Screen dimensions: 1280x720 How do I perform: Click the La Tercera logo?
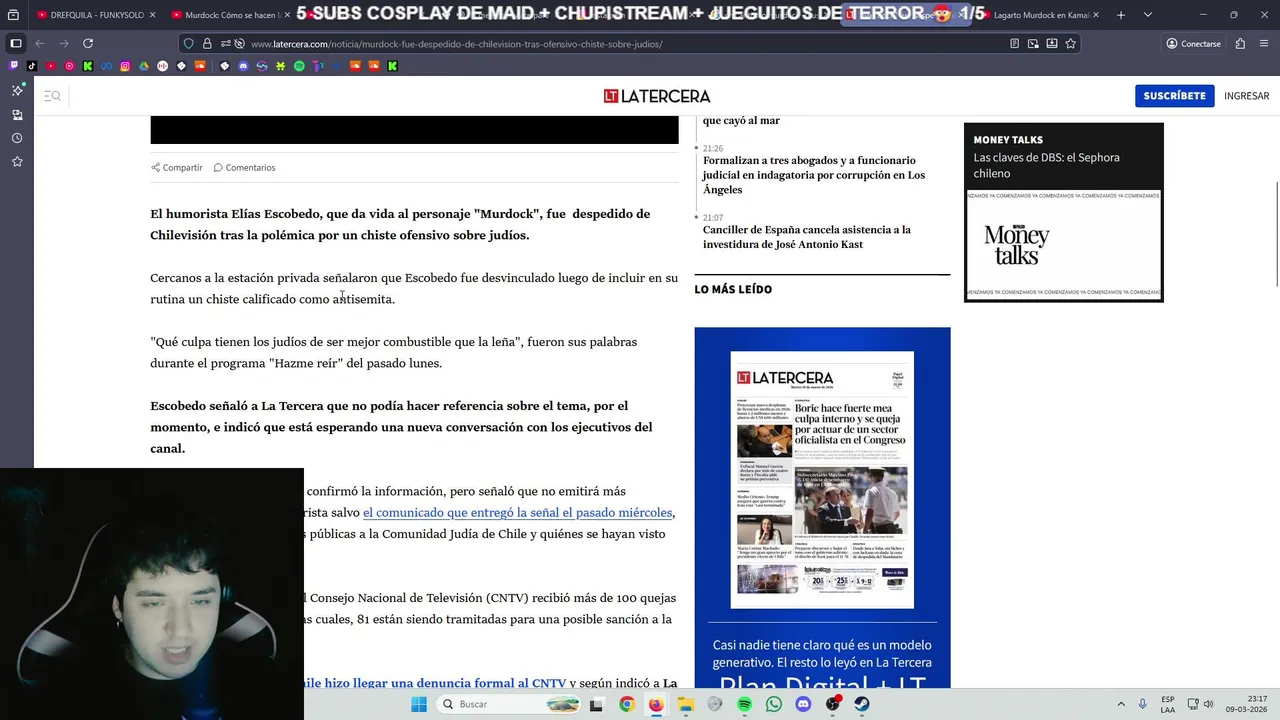657,96
